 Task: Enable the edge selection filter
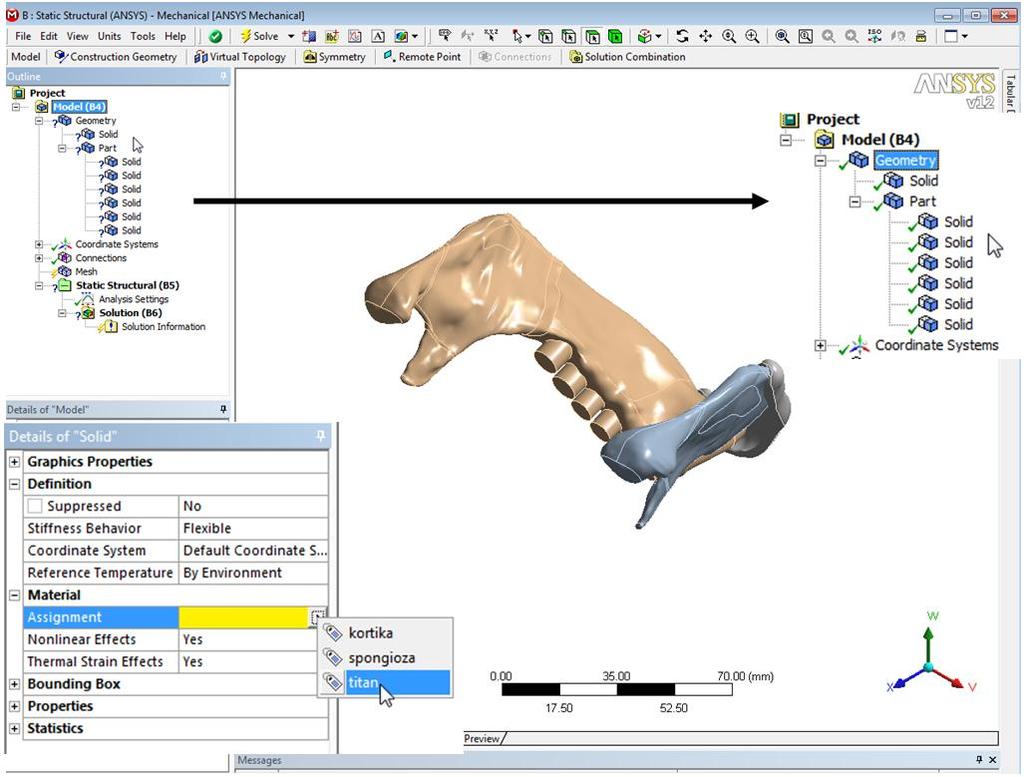(x=569, y=37)
